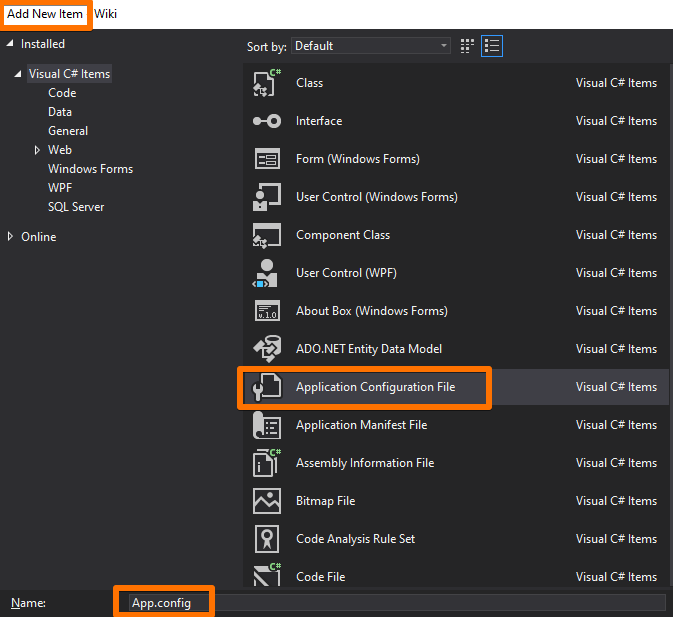The height and width of the screenshot is (617, 673).
Task: Click the Name input field
Action: (400, 602)
